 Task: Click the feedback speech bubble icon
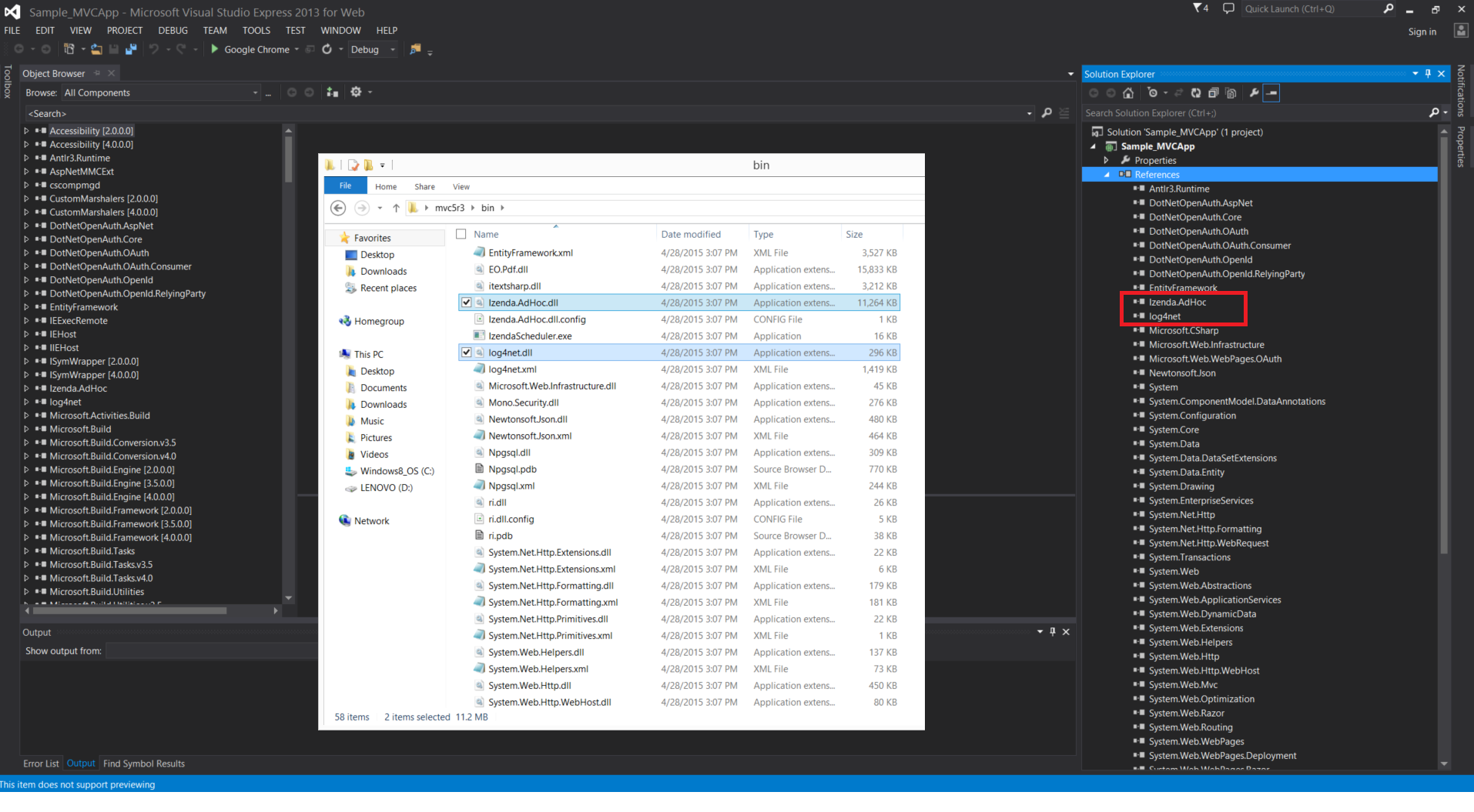(x=1228, y=8)
